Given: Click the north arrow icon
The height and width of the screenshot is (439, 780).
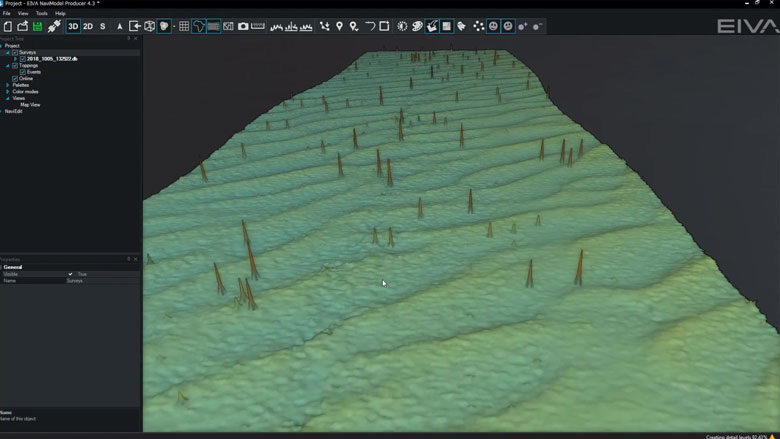Looking at the screenshot, I should click(x=120, y=26).
